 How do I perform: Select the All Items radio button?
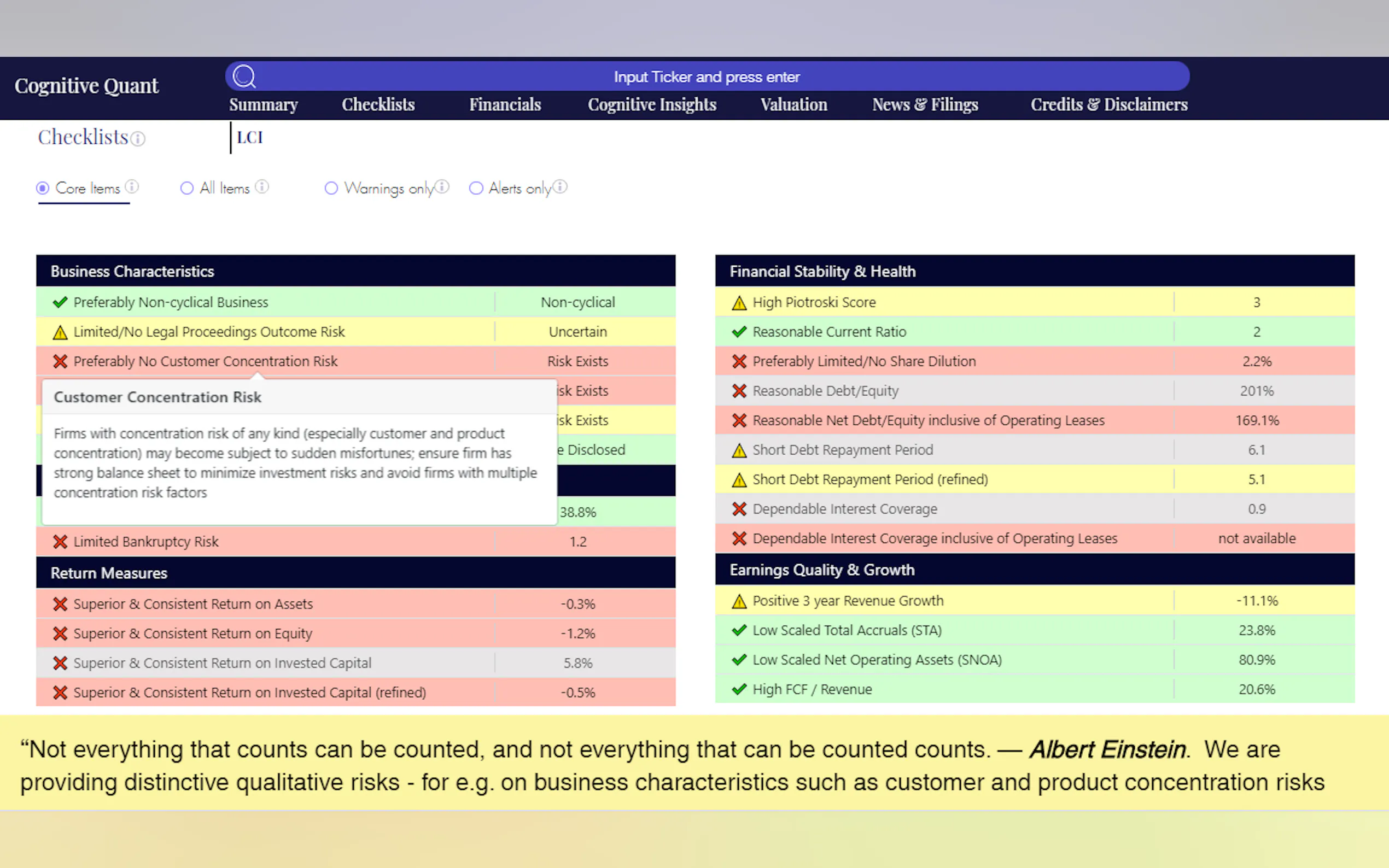point(186,188)
